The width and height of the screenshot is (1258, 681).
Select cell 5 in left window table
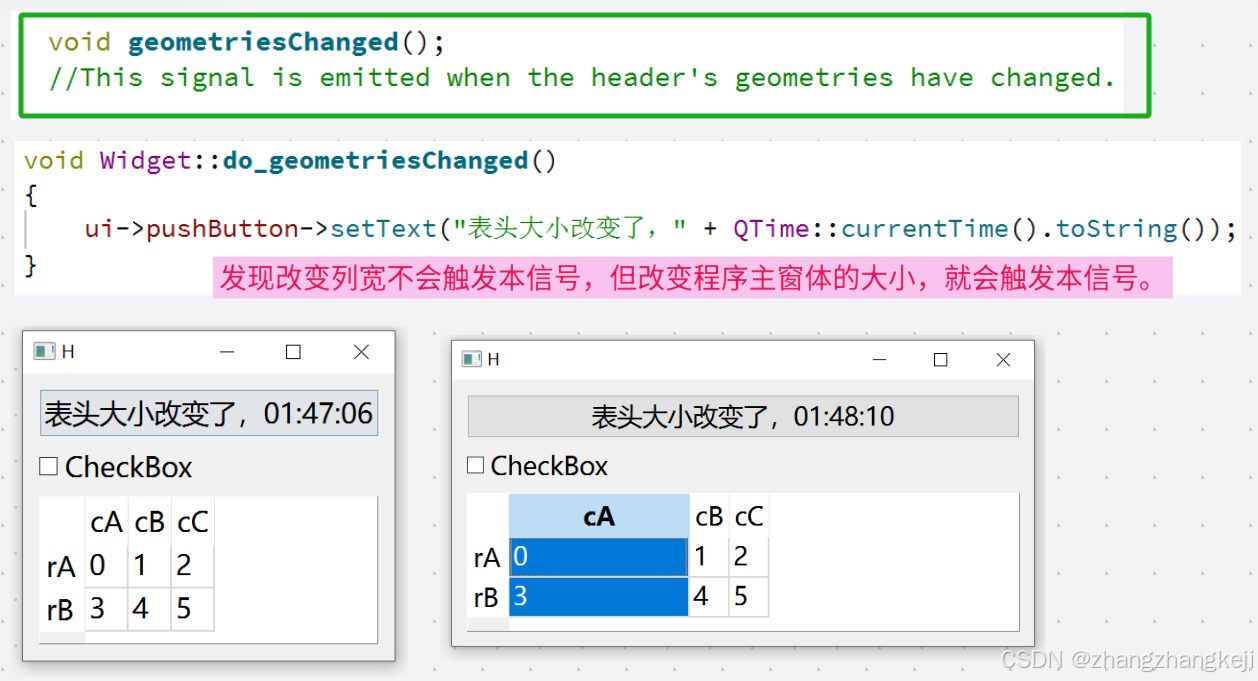pos(193,609)
